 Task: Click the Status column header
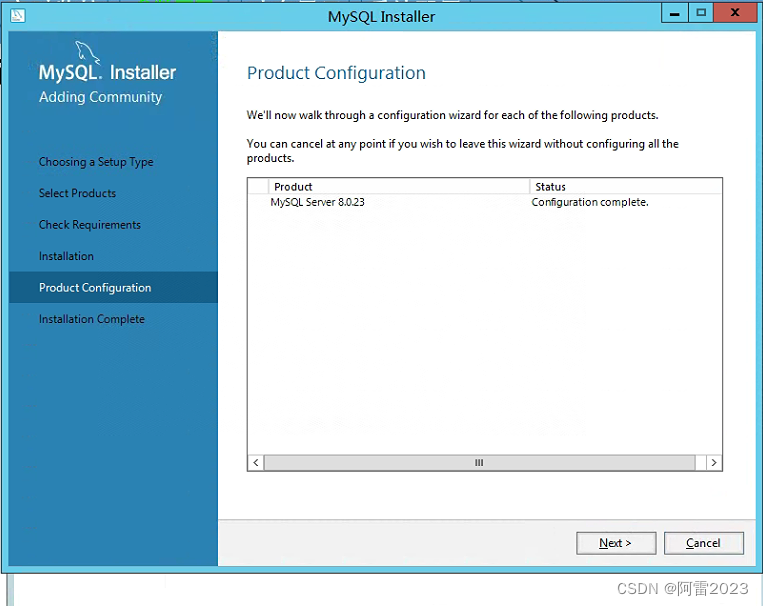pyautogui.click(x=626, y=187)
